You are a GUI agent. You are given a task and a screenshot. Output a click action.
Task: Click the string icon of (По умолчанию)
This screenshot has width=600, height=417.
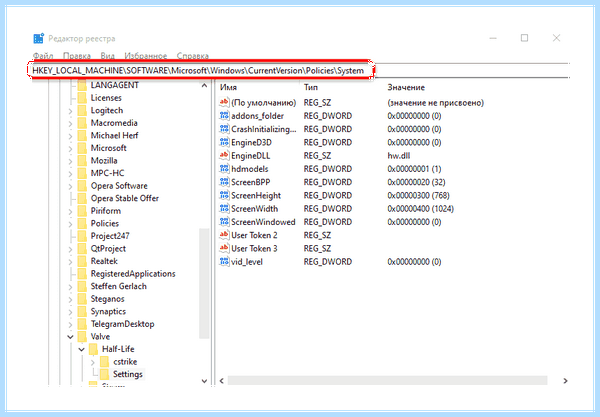point(224,103)
